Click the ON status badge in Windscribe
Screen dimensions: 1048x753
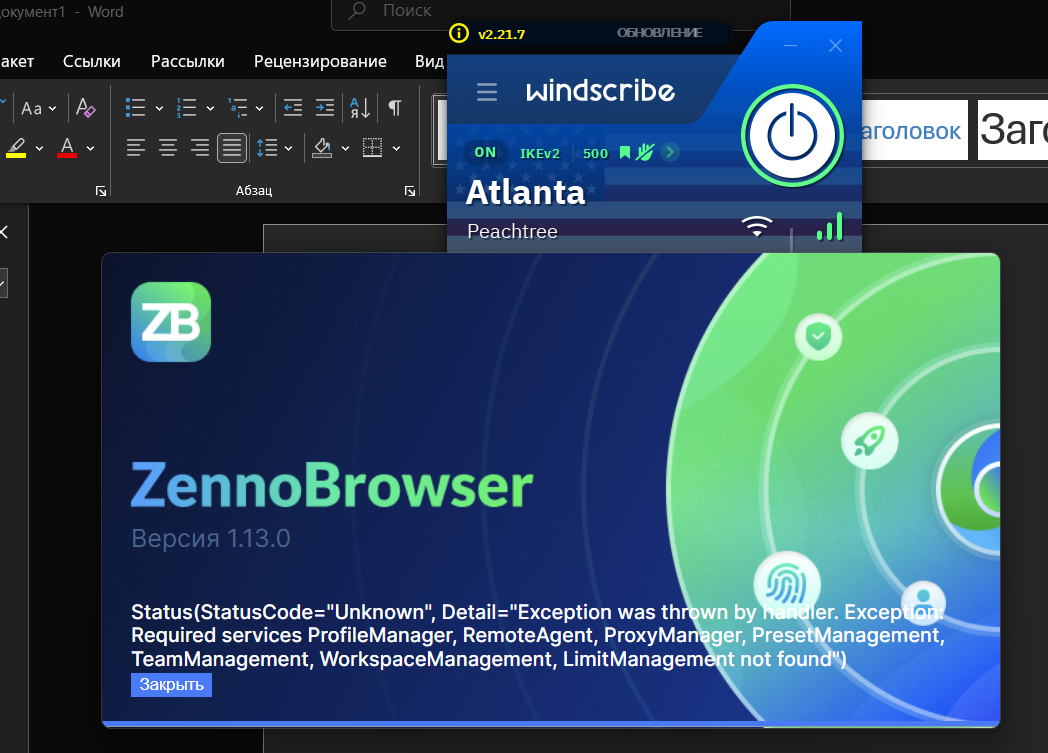485,152
